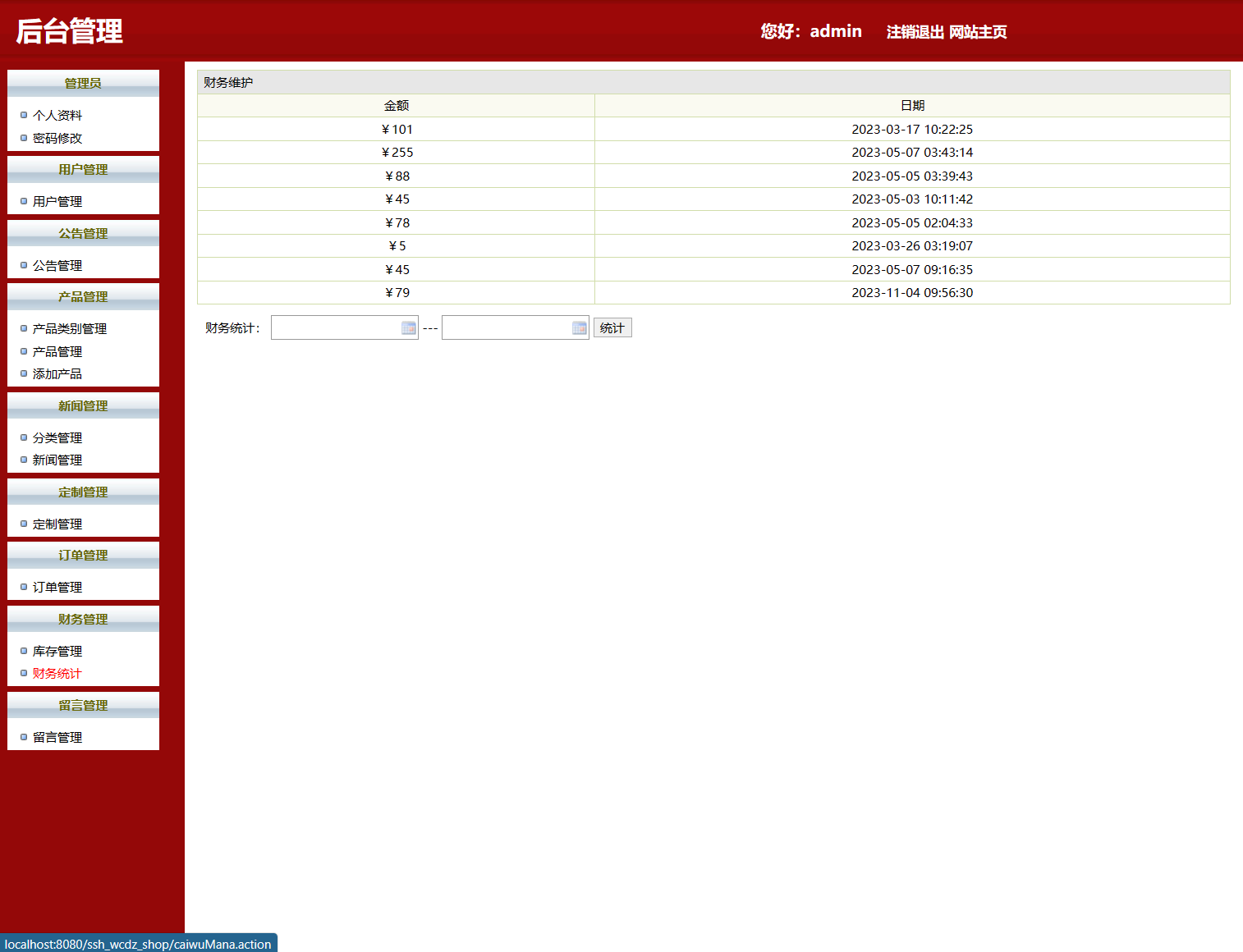This screenshot has width=1243, height=952.
Task: Open 产品类别管理 in the sidebar
Action: (70, 329)
